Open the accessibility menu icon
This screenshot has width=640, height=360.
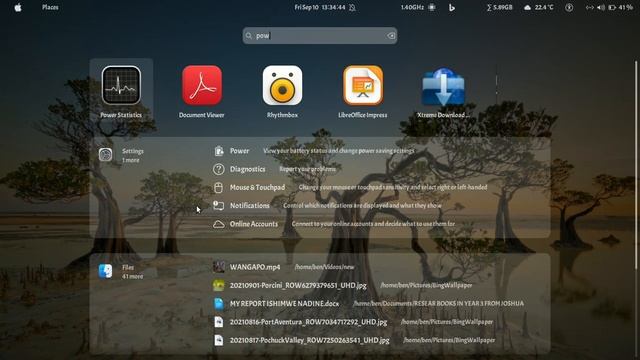coord(569,7)
